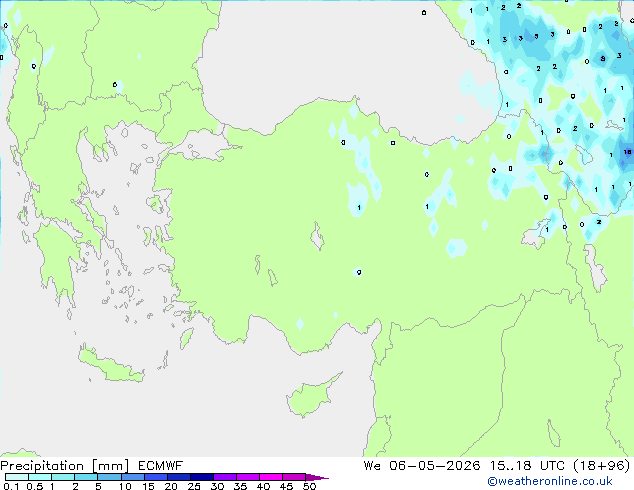
Task: Click the legend value '20'
Action: (x=171, y=486)
